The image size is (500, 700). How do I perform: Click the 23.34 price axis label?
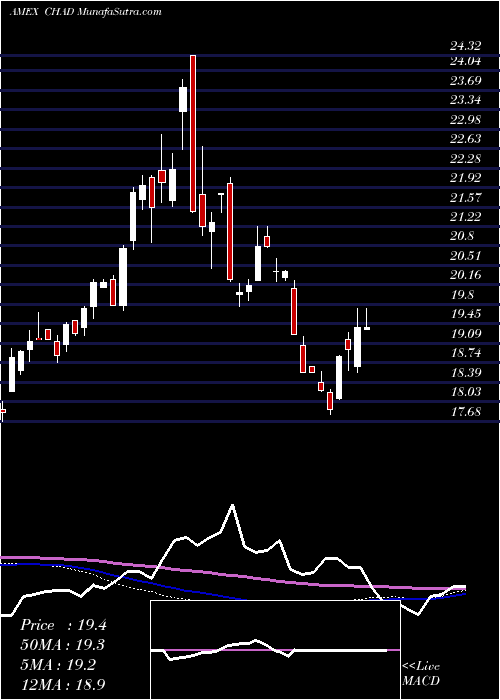tap(466, 100)
